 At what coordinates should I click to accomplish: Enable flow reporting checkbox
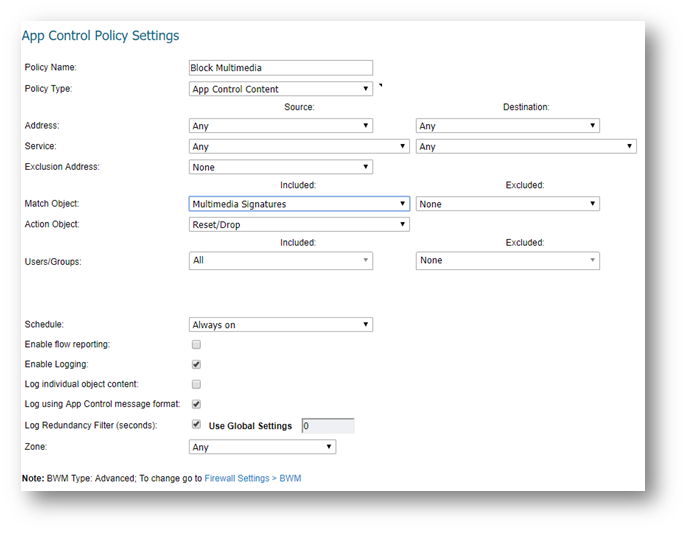(196, 345)
